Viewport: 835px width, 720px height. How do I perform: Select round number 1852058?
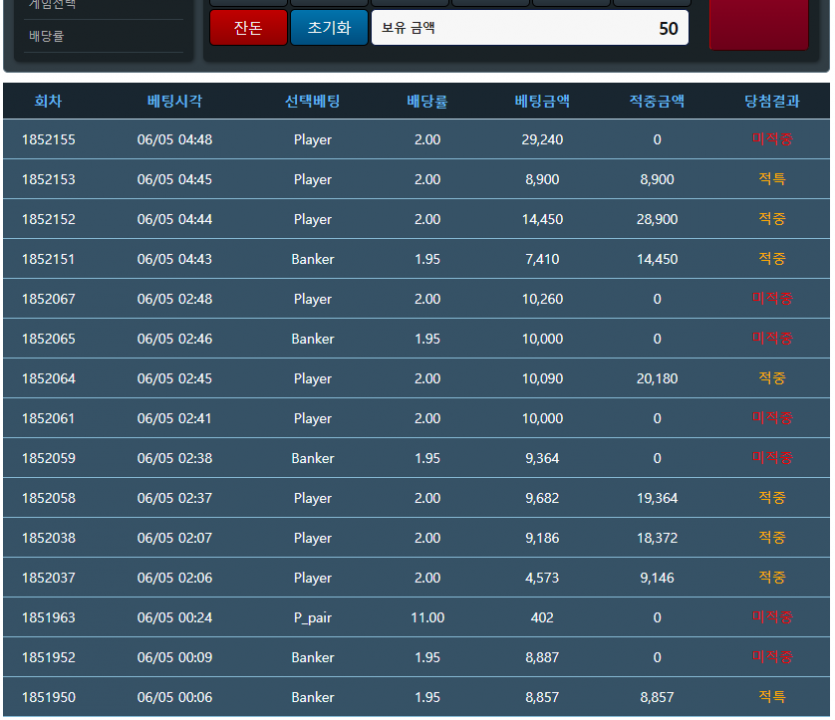48,498
